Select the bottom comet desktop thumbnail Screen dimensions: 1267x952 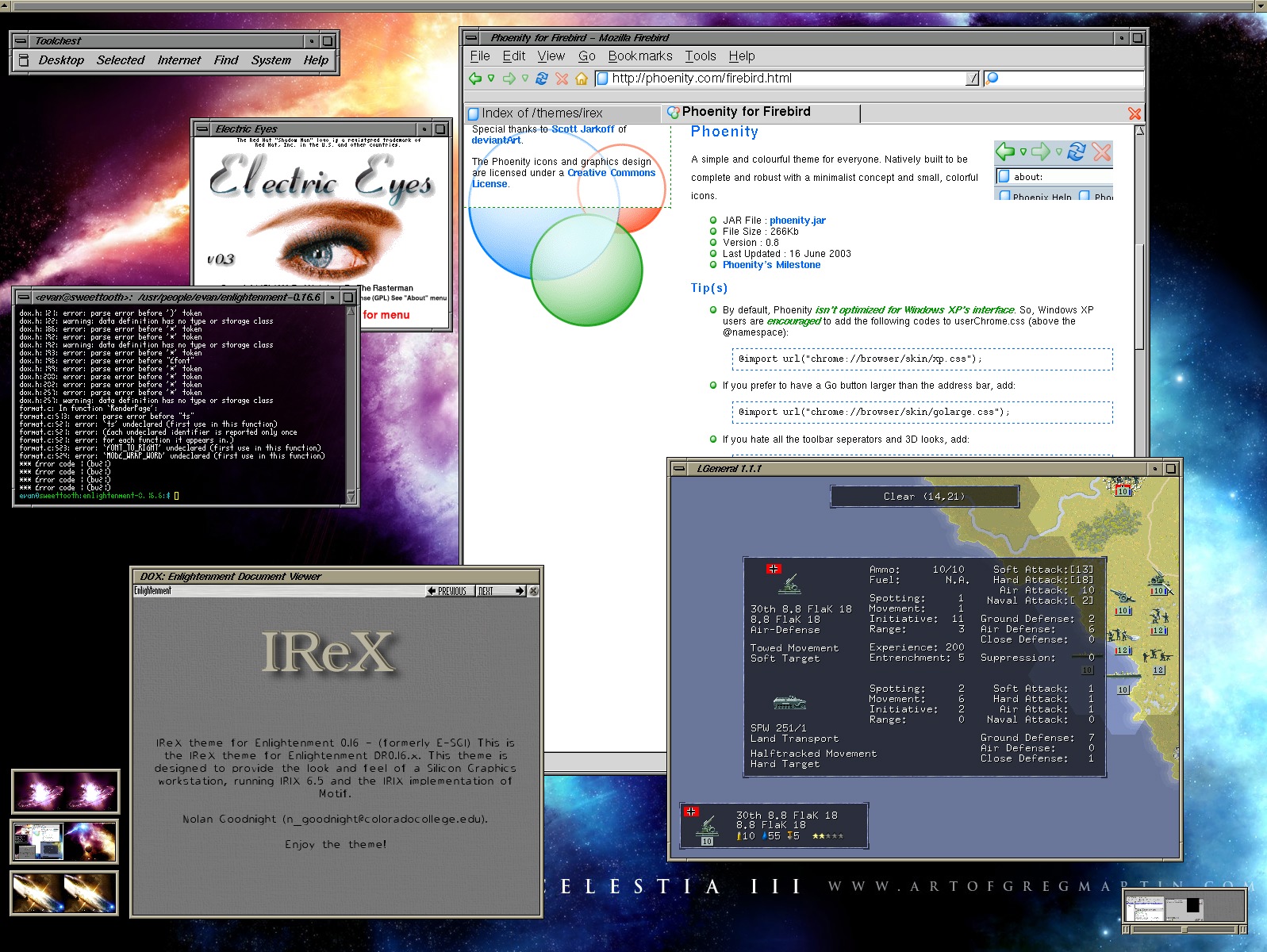(x=65, y=892)
